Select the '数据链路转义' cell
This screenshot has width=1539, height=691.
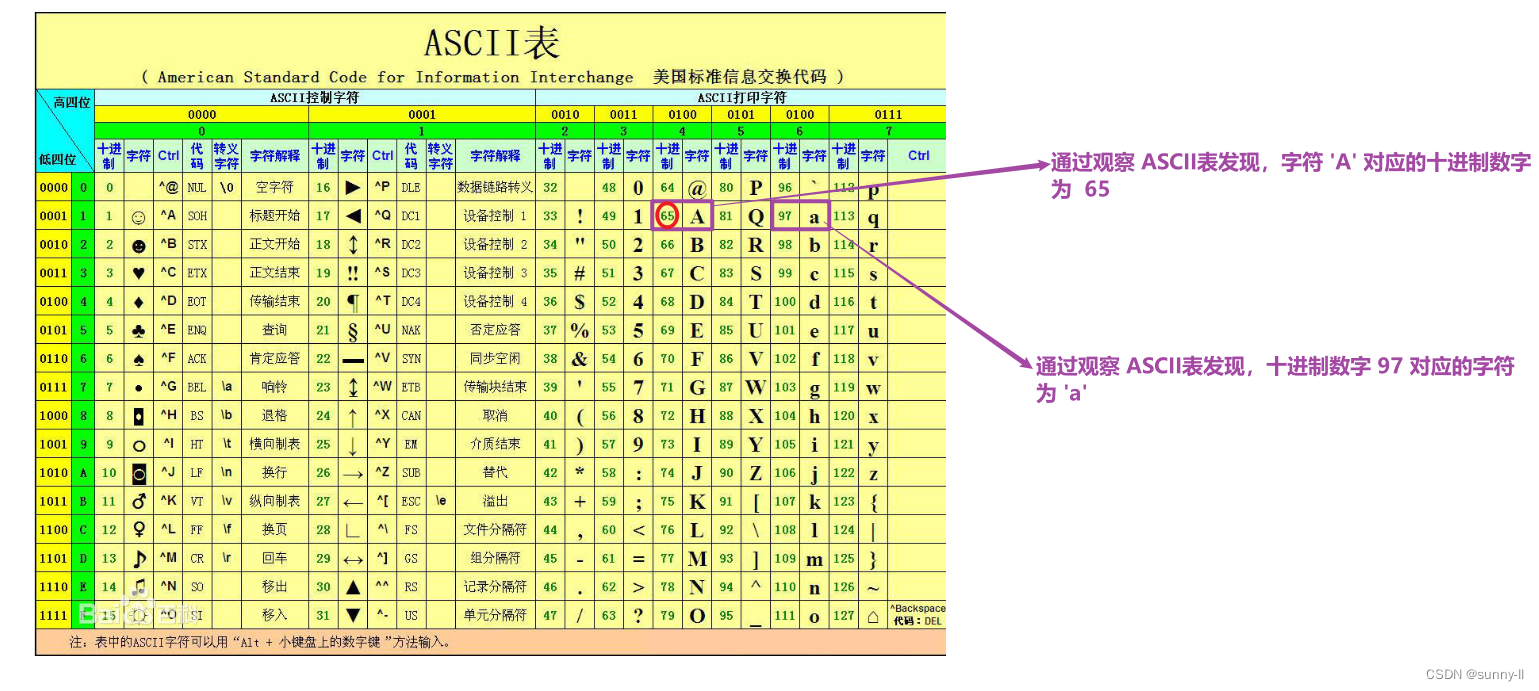tap(495, 187)
